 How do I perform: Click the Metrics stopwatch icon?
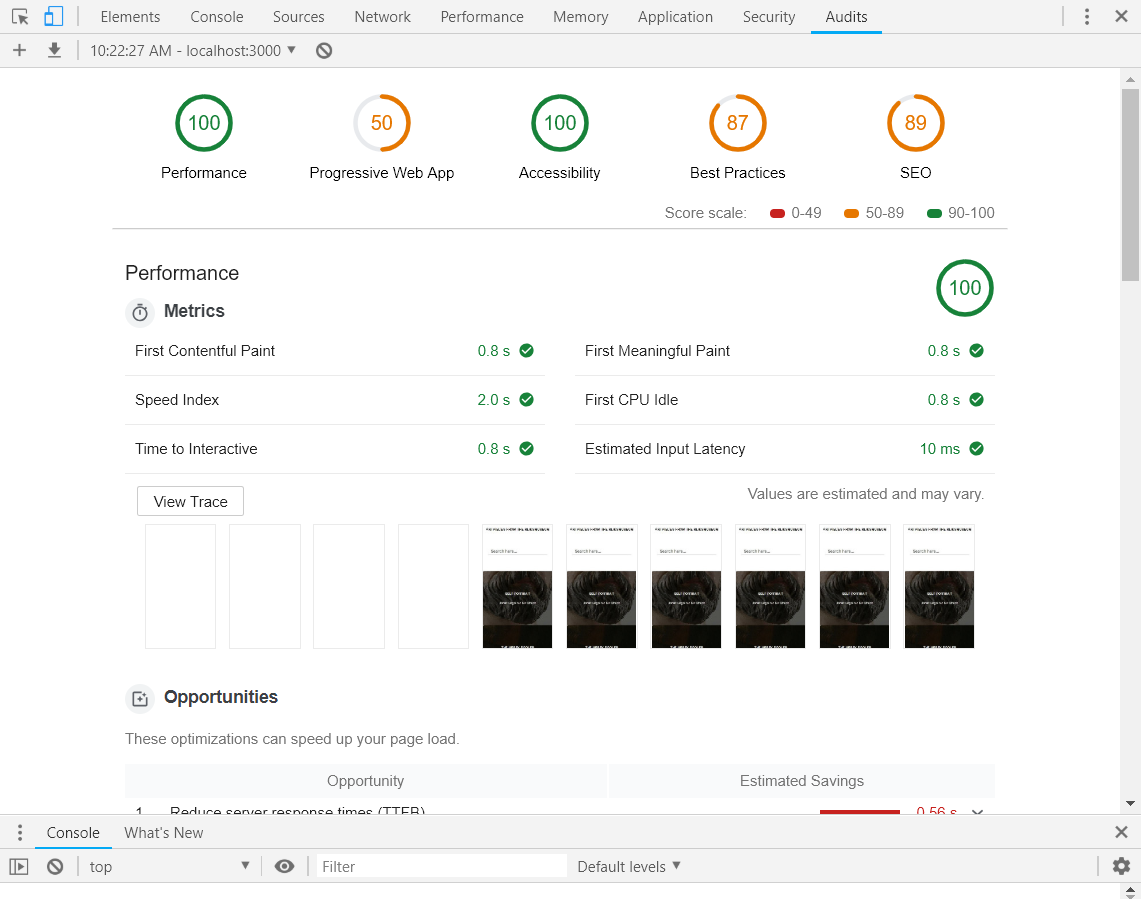click(x=140, y=312)
